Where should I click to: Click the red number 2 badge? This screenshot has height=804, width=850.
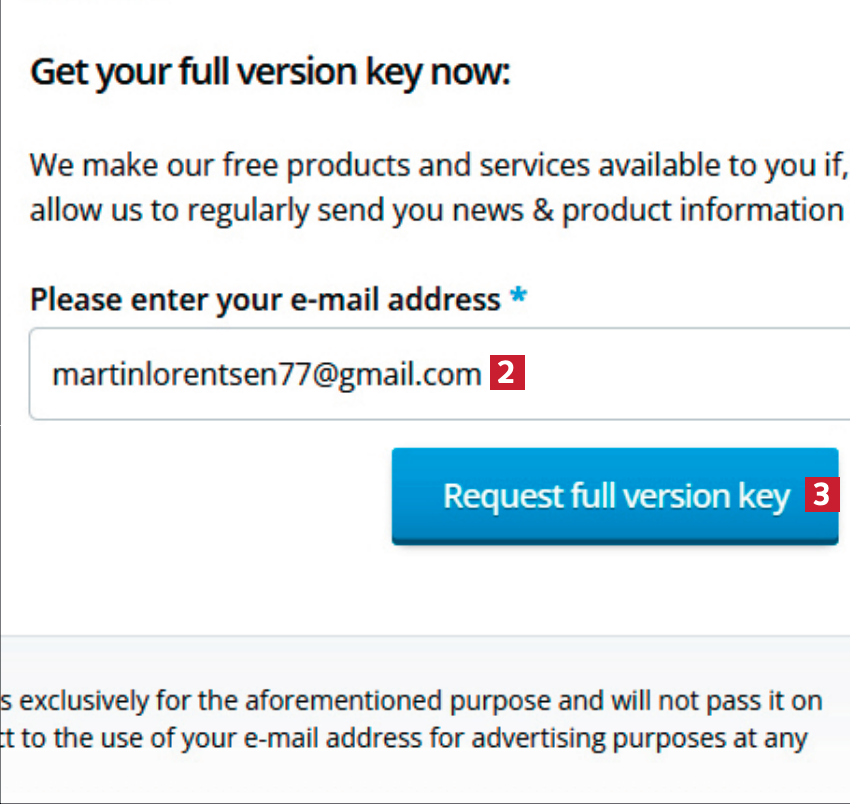pos(507,375)
